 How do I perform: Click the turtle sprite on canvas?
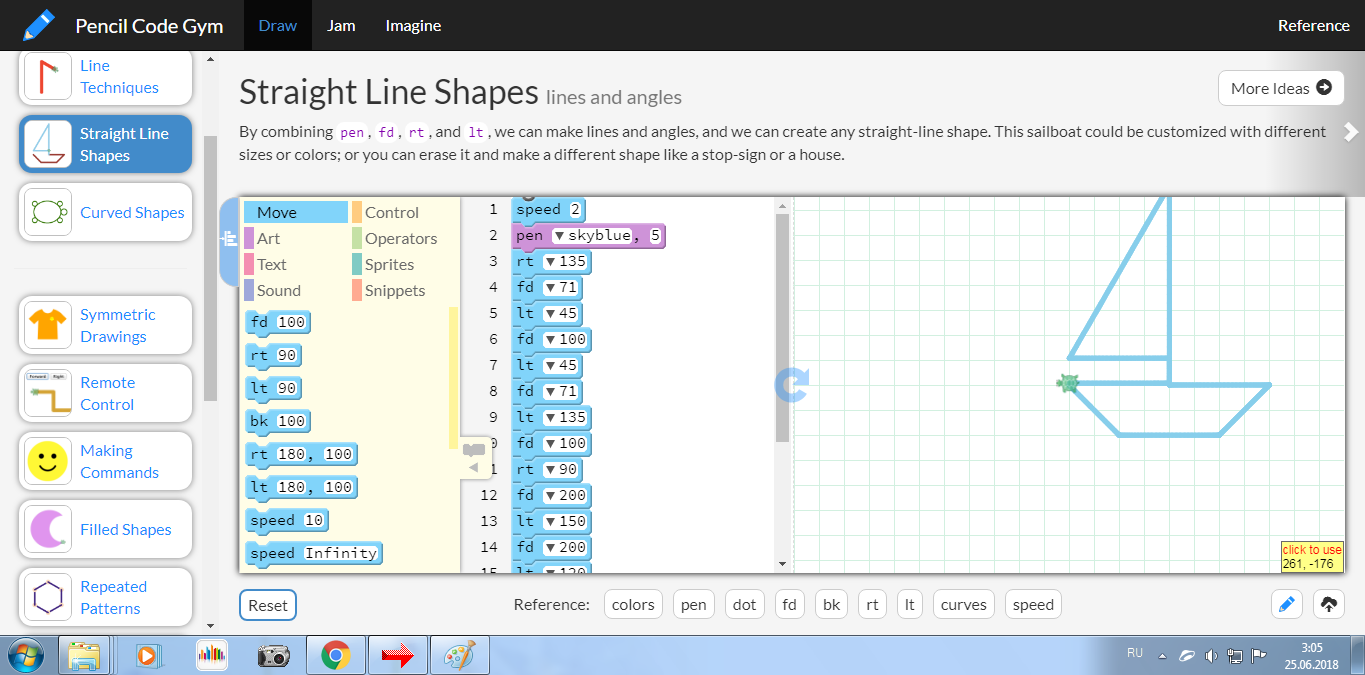tap(1068, 383)
